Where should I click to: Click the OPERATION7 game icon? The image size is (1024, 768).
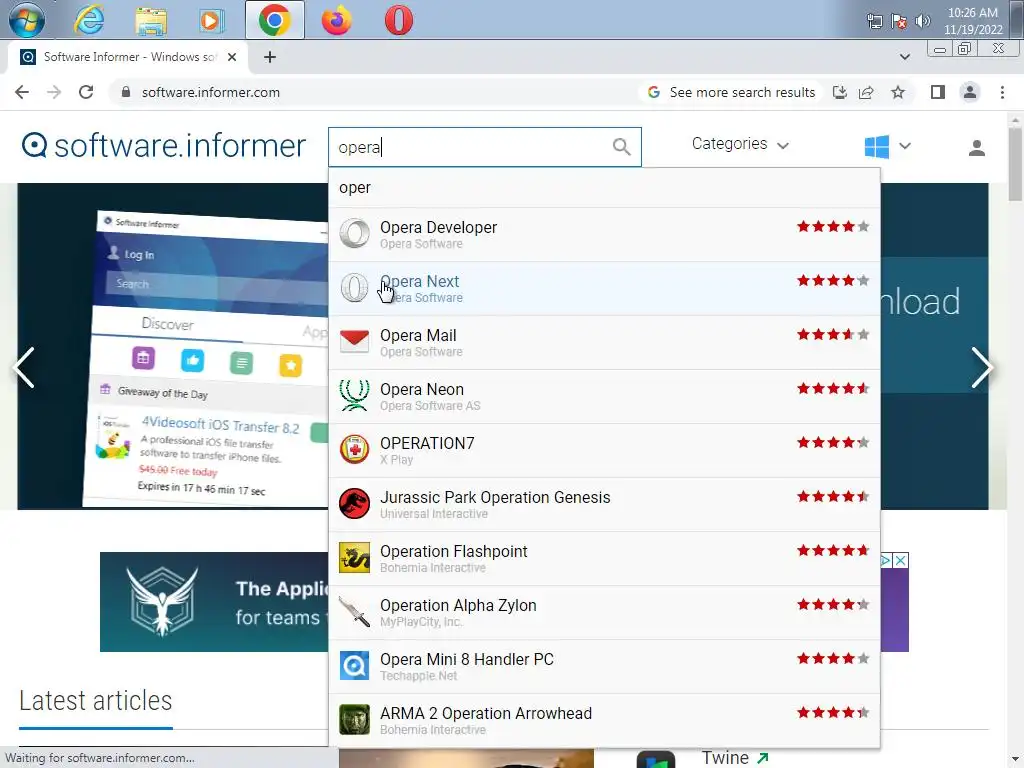pyautogui.click(x=355, y=449)
